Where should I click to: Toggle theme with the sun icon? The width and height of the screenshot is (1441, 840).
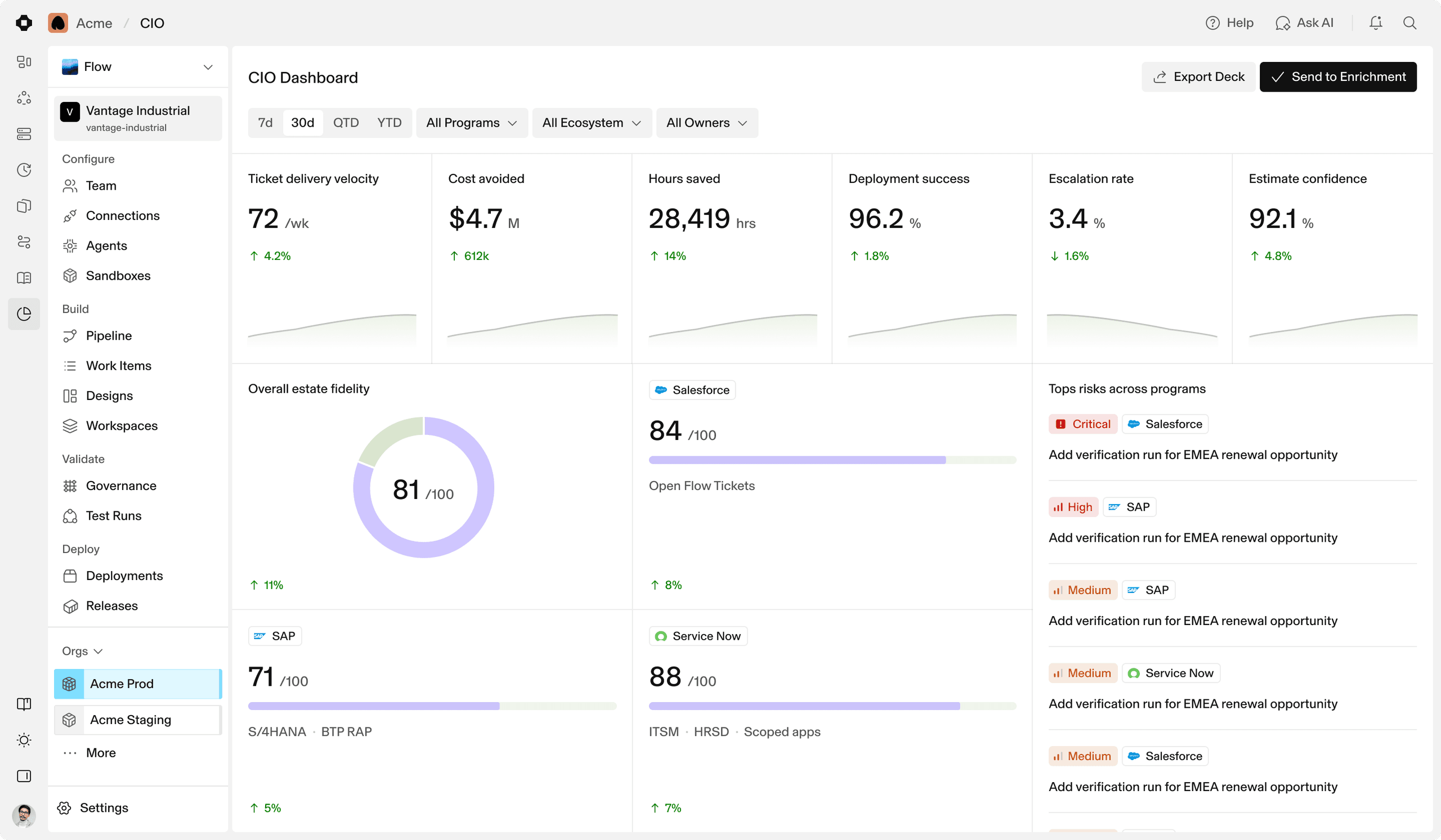[x=24, y=740]
